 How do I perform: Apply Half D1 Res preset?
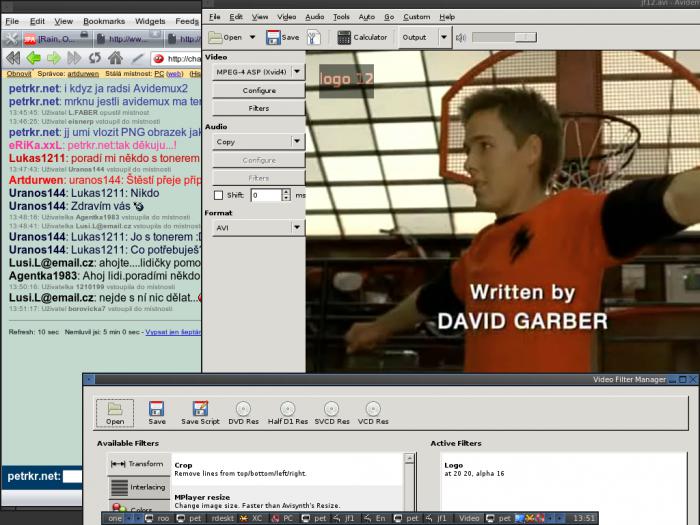(x=288, y=413)
